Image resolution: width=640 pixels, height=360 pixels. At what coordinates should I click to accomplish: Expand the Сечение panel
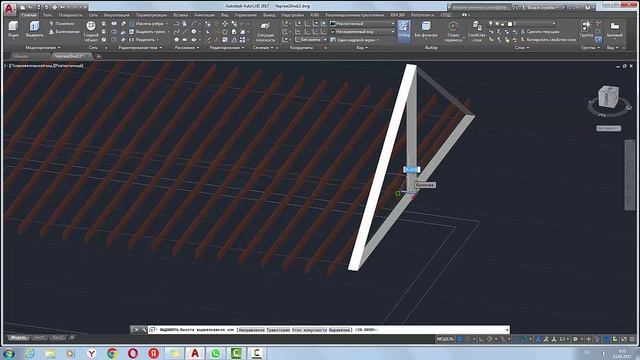pyautogui.click(x=263, y=48)
